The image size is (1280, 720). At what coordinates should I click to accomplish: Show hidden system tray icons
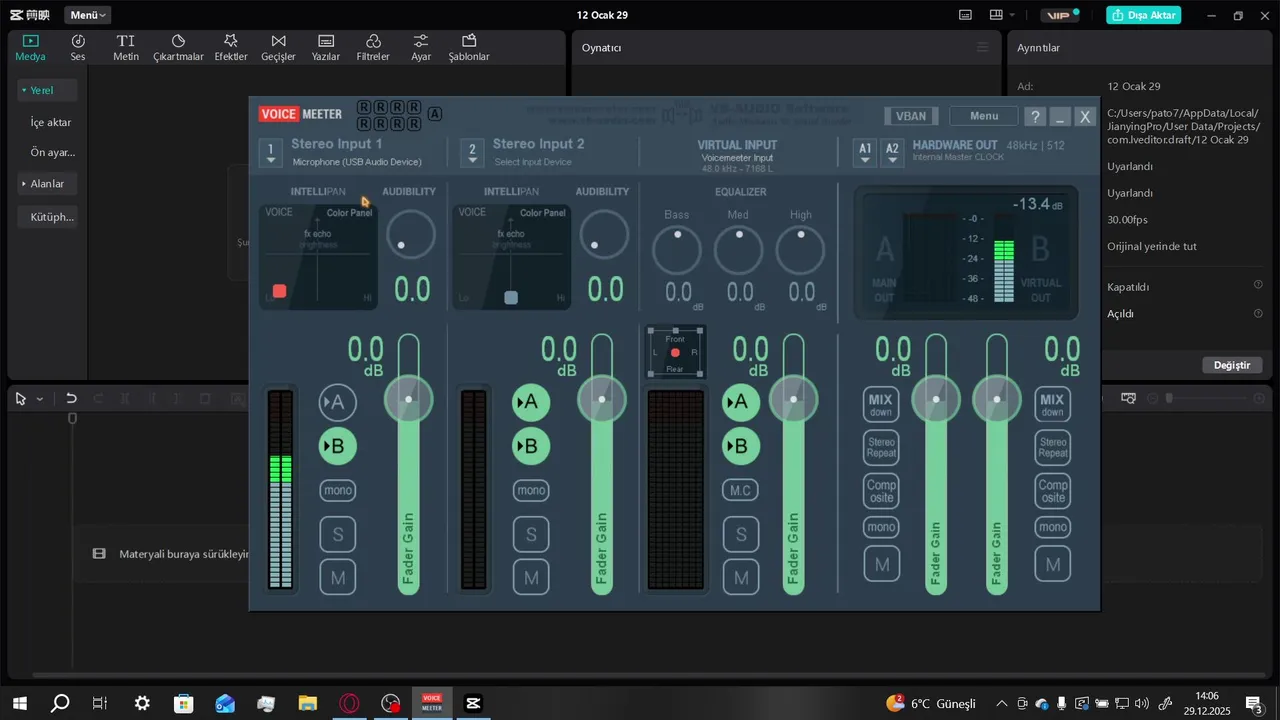pos(1002,704)
